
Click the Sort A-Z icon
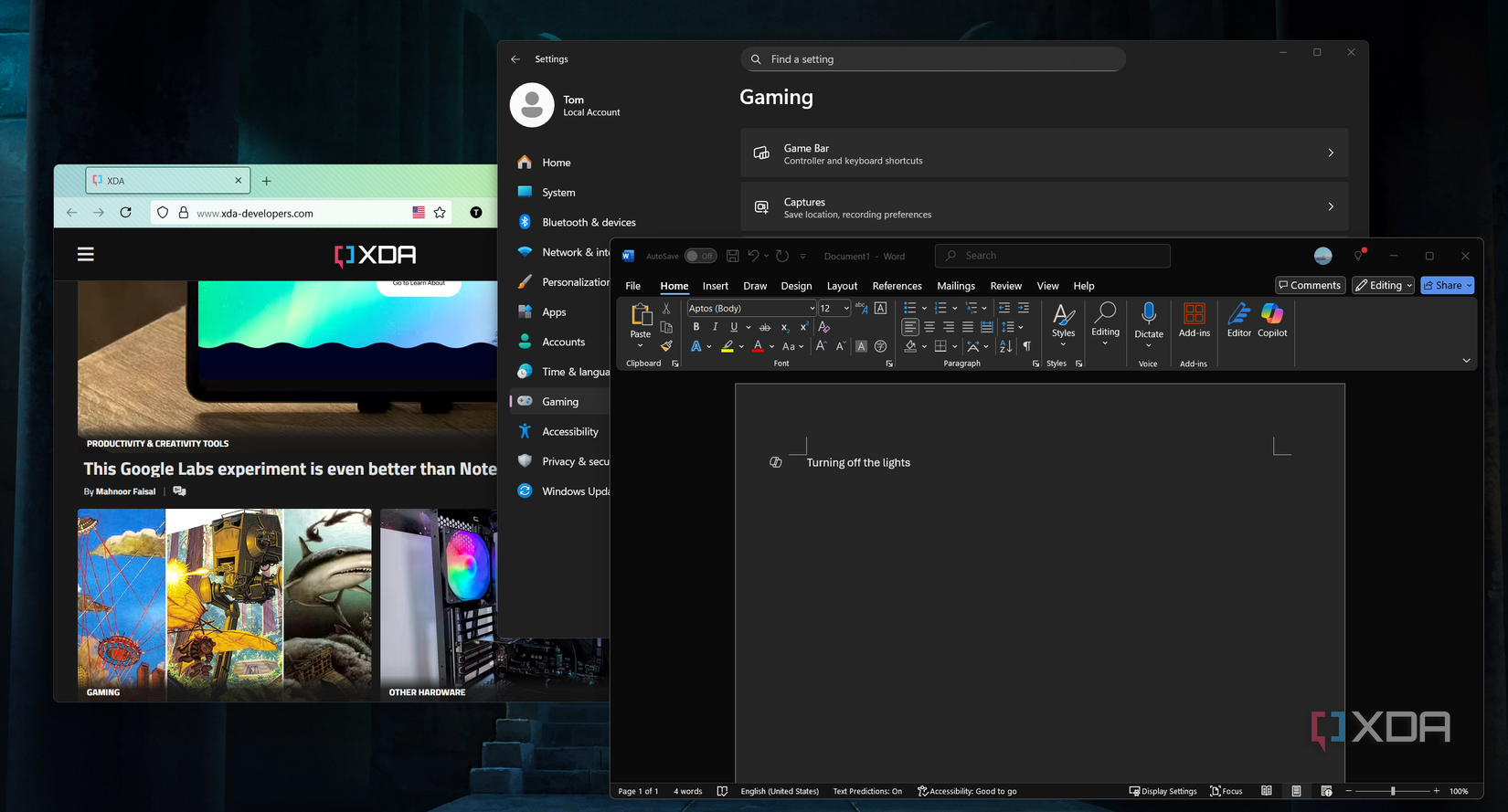(x=1006, y=346)
